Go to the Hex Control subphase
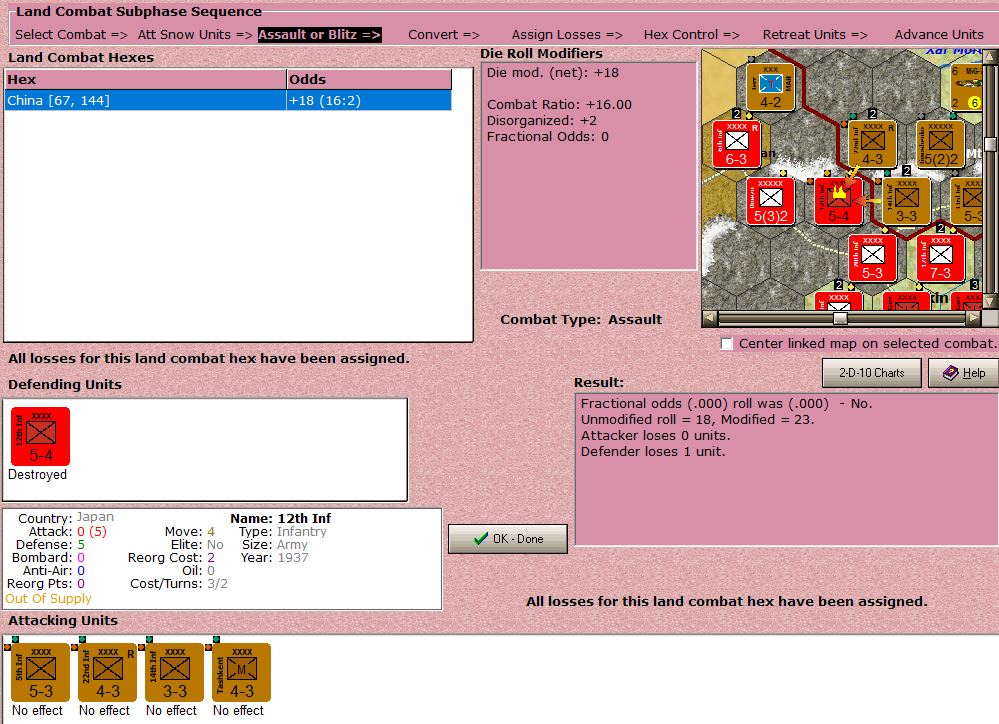Viewport: 999px width, 724px height. click(692, 34)
